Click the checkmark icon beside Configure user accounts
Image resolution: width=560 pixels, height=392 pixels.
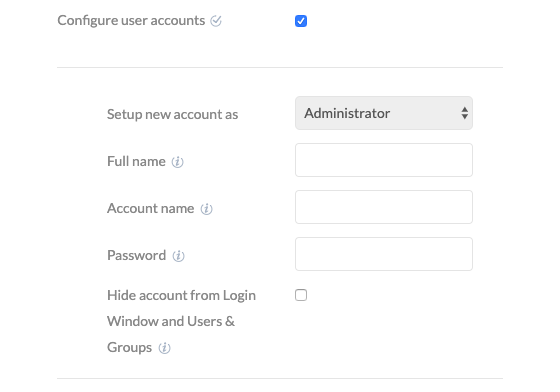tap(216, 21)
